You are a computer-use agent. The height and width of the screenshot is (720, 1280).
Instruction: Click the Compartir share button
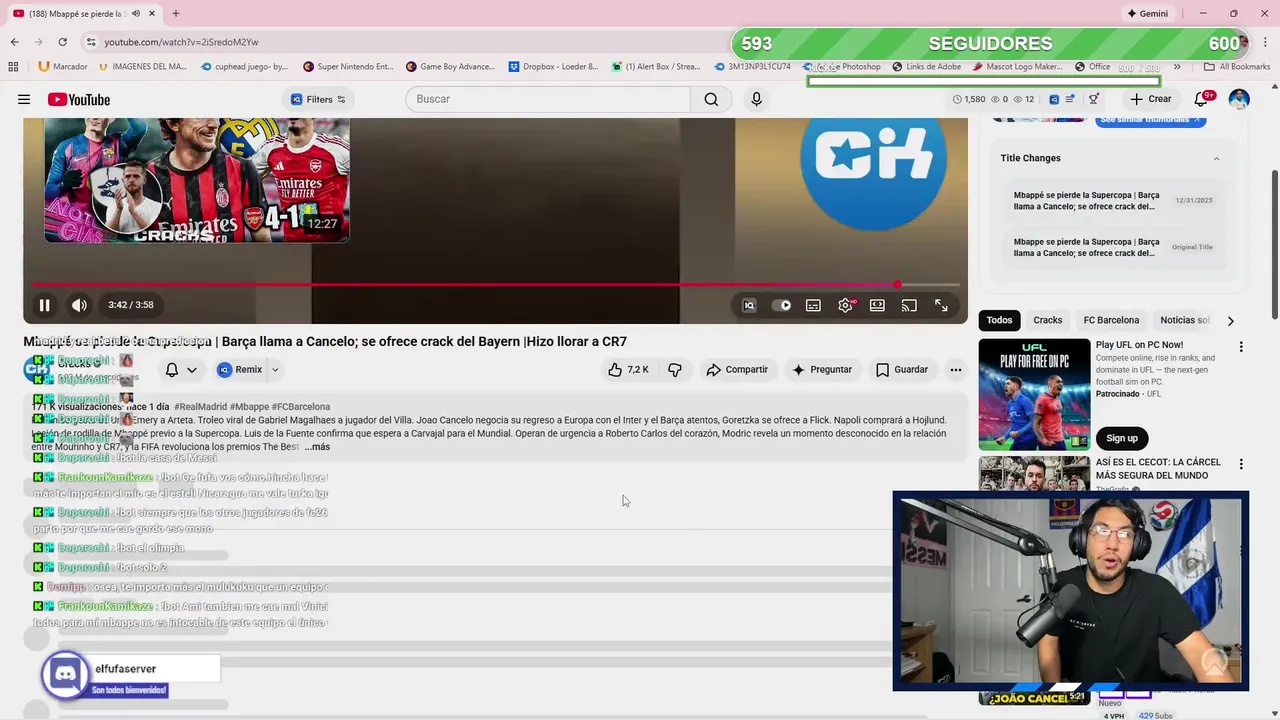coord(737,370)
